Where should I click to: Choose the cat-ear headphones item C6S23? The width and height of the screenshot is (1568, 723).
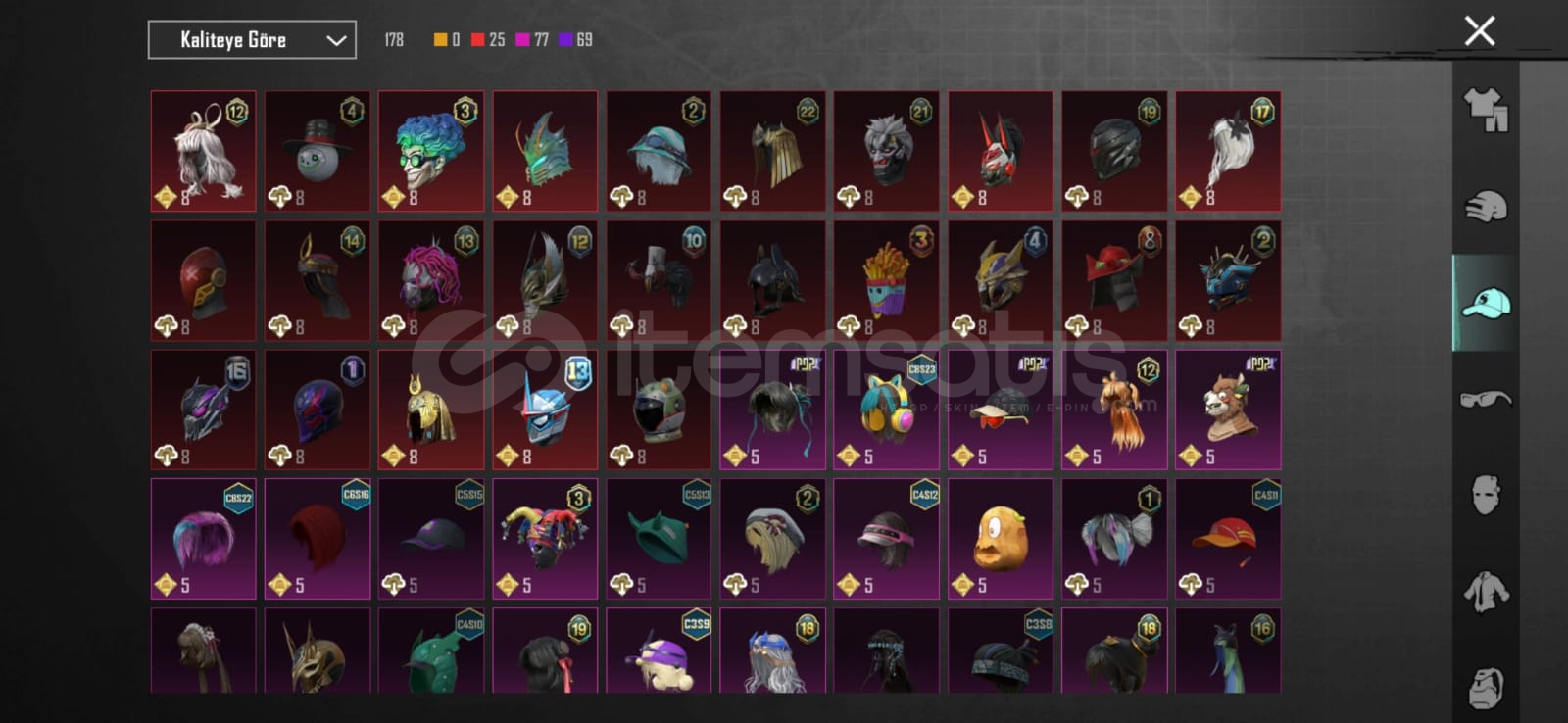pyautogui.click(x=886, y=410)
